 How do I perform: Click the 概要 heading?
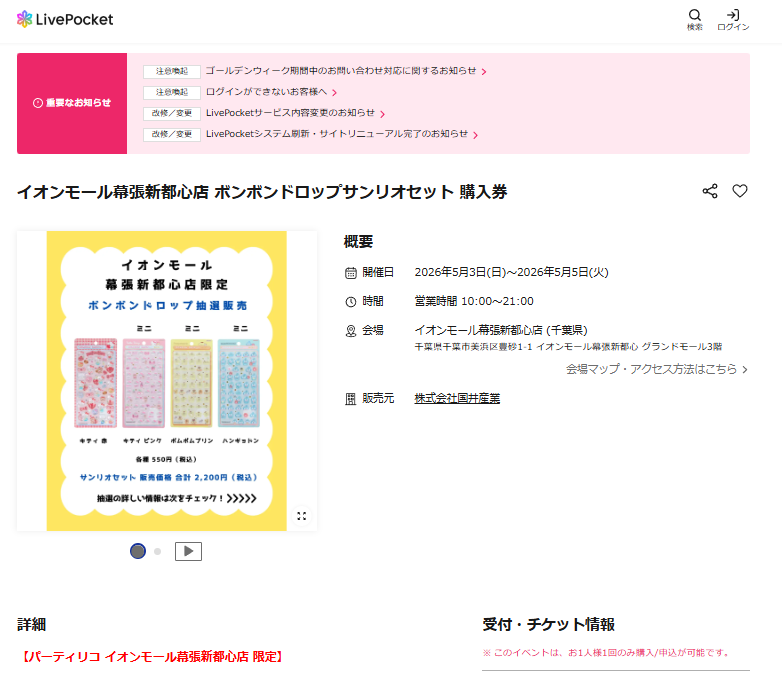[x=358, y=241]
